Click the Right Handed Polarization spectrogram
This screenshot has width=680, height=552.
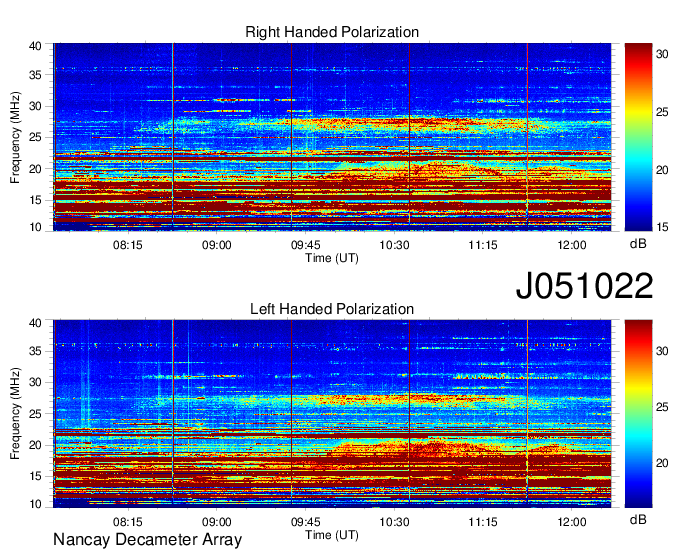click(x=332, y=137)
